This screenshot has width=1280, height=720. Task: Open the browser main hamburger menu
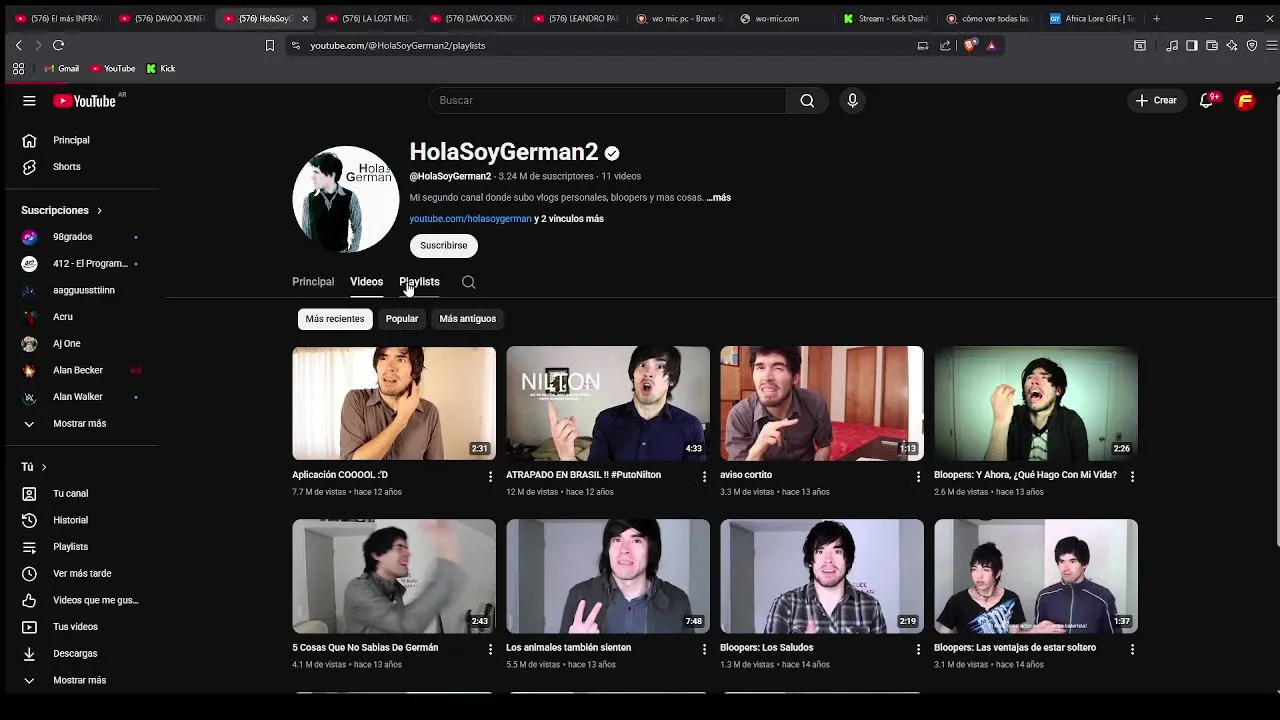point(1271,45)
